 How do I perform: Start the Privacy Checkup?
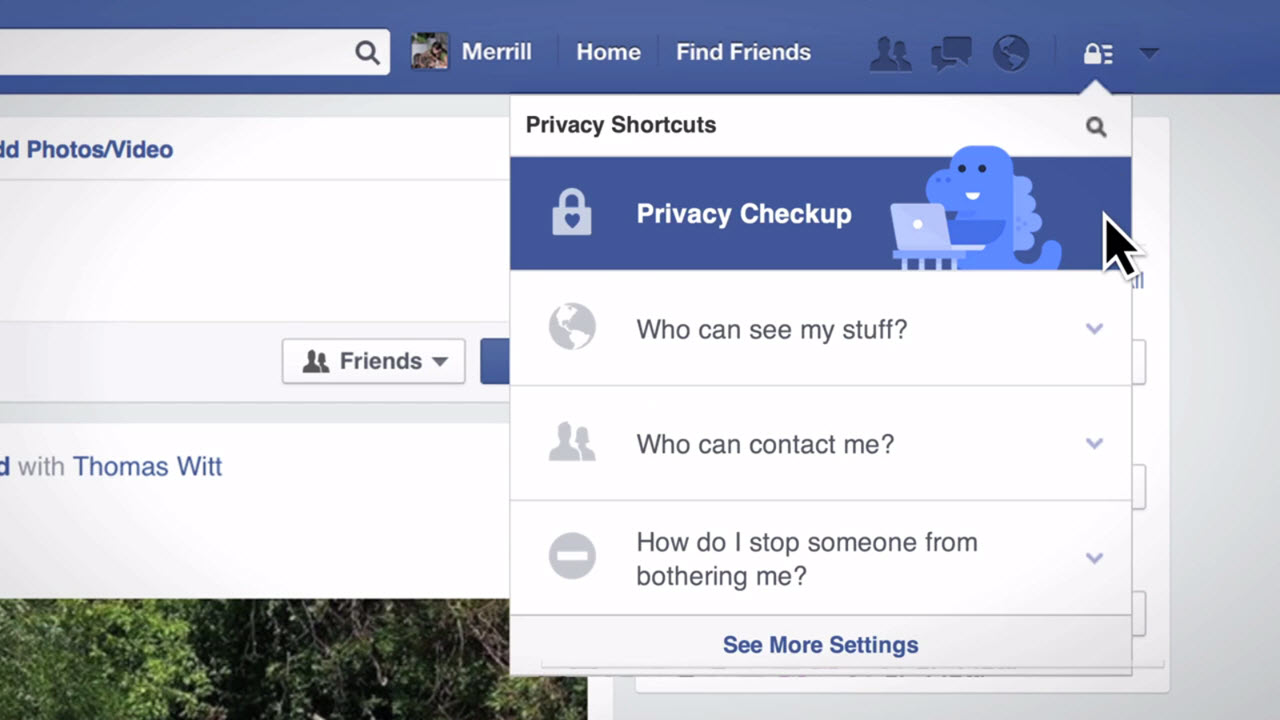coord(743,213)
